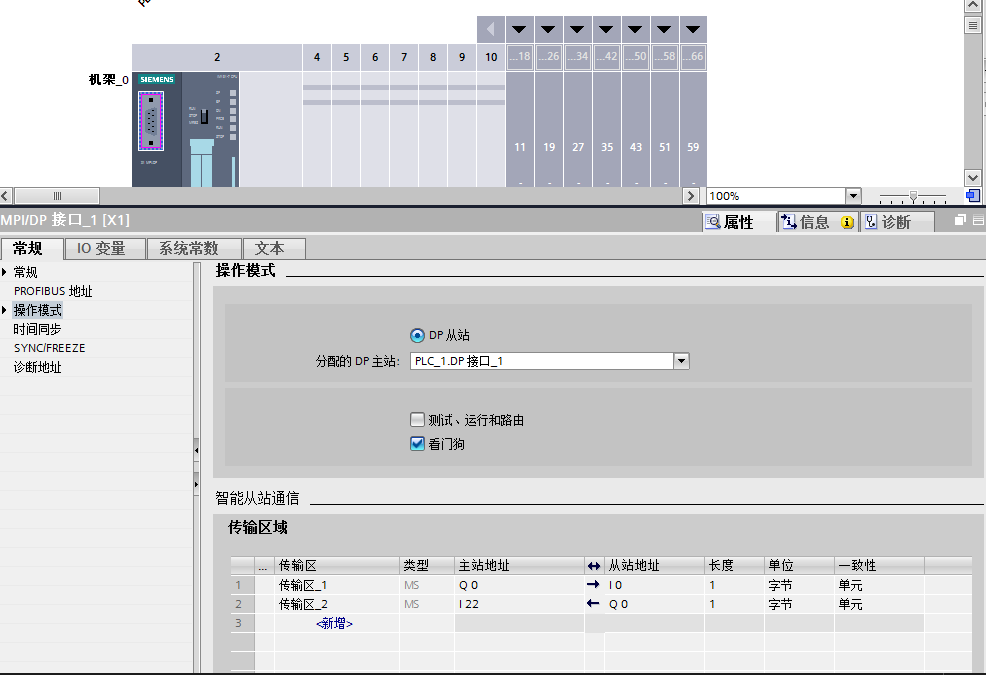
Task: Click master address I 22 in row 2
Action: (x=519, y=604)
